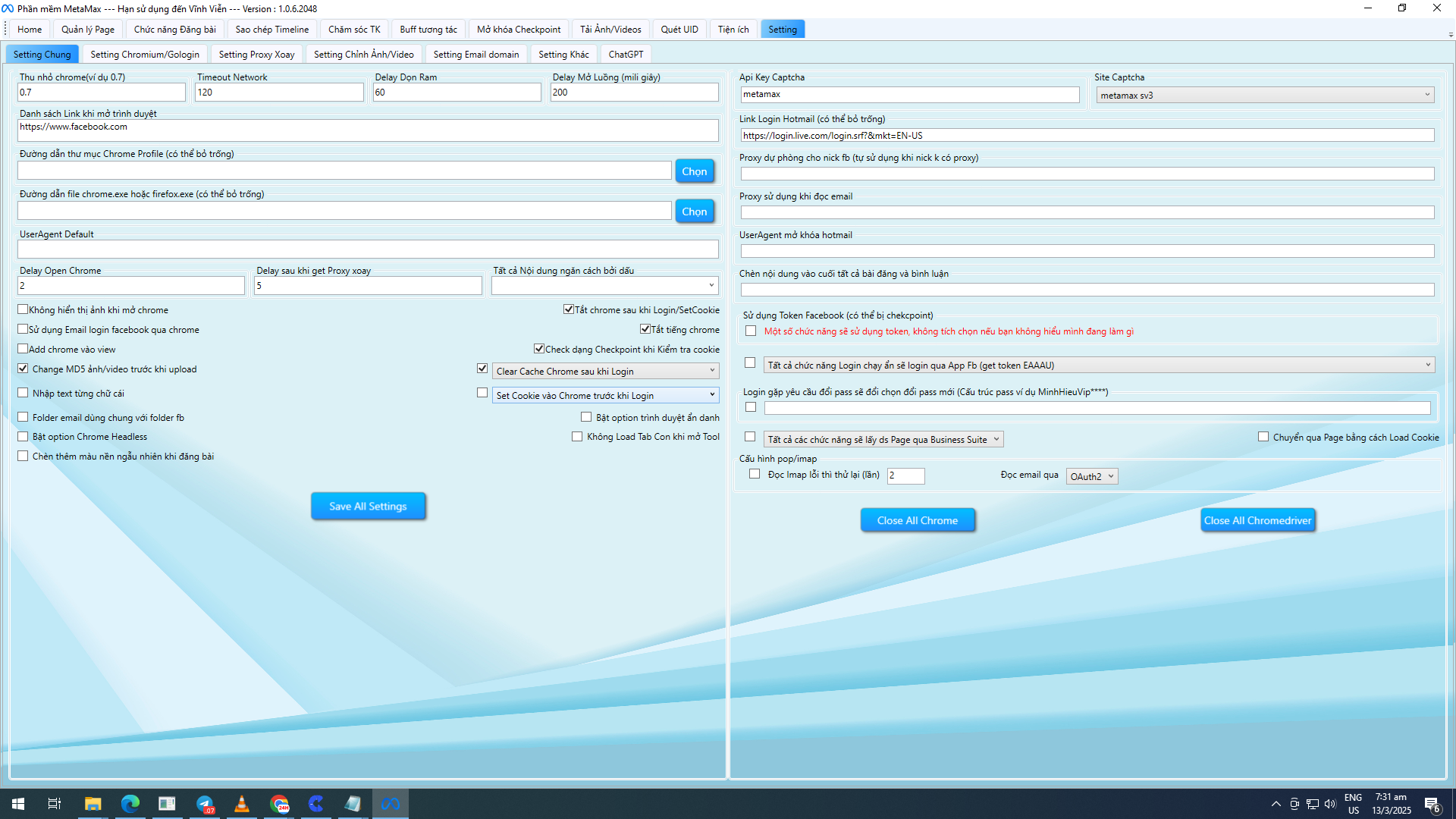Screen dimensions: 1456x819
Task: Expand the Tất cả Nội dung ngăn cách dropdown
Action: pyautogui.click(x=604, y=286)
